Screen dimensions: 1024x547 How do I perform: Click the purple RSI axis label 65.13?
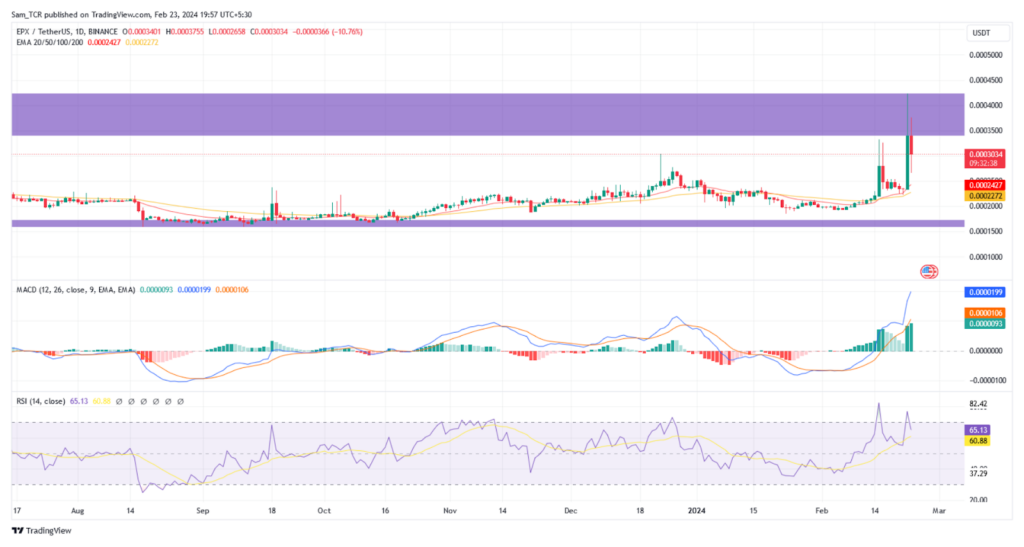tap(978, 430)
